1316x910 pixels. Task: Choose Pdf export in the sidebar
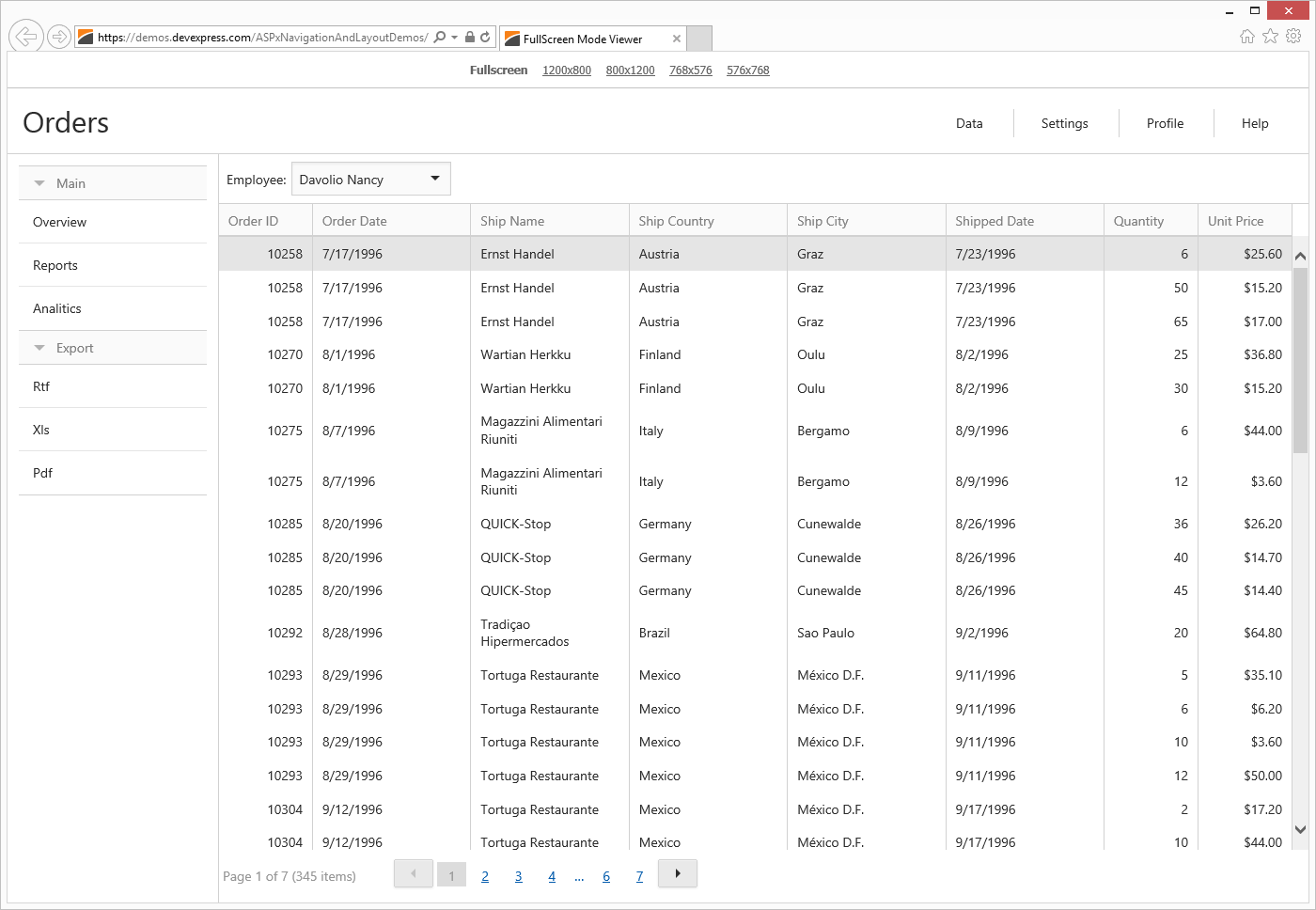[x=43, y=473]
